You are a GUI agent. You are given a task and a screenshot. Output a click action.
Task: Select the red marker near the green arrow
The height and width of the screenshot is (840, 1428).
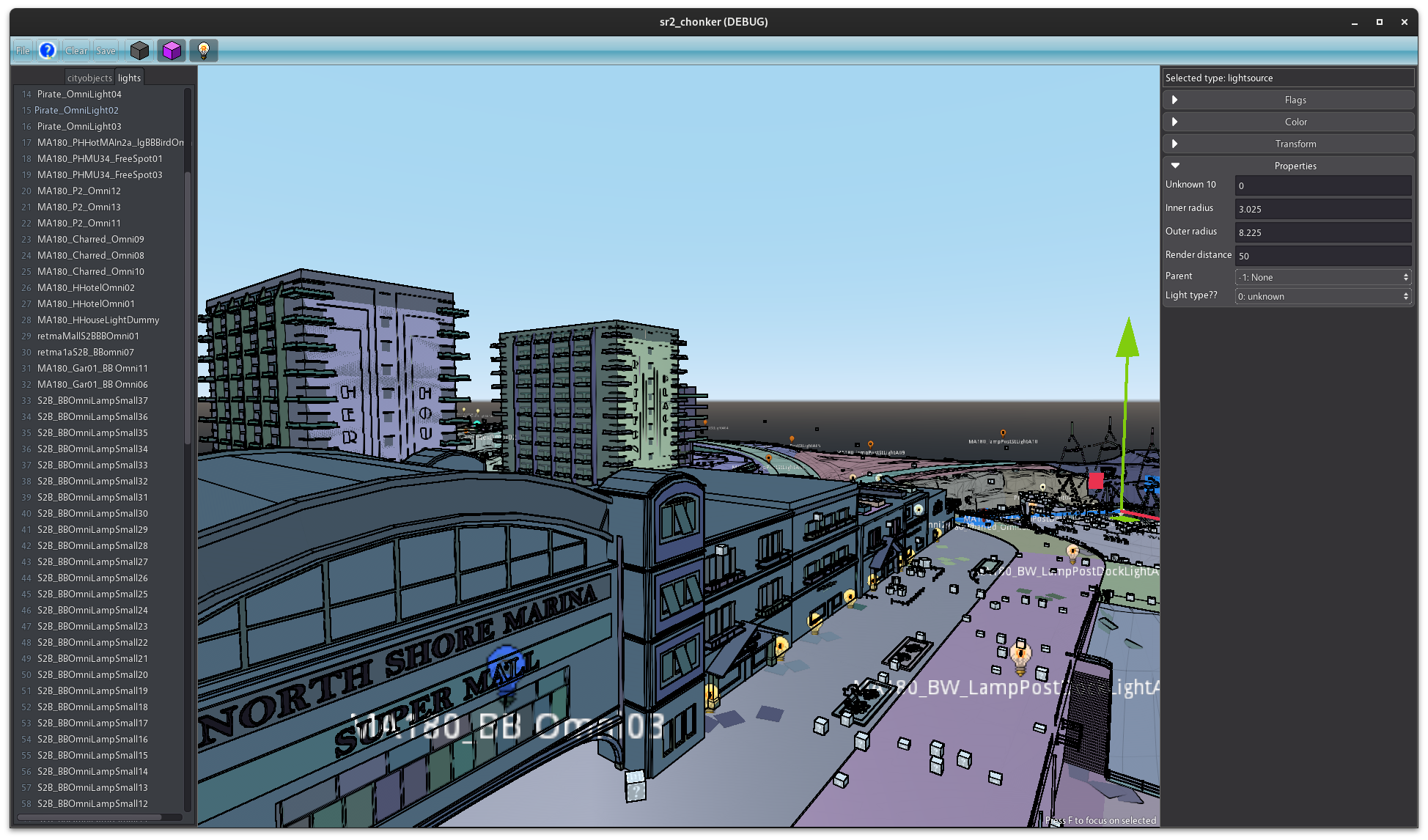click(1095, 482)
